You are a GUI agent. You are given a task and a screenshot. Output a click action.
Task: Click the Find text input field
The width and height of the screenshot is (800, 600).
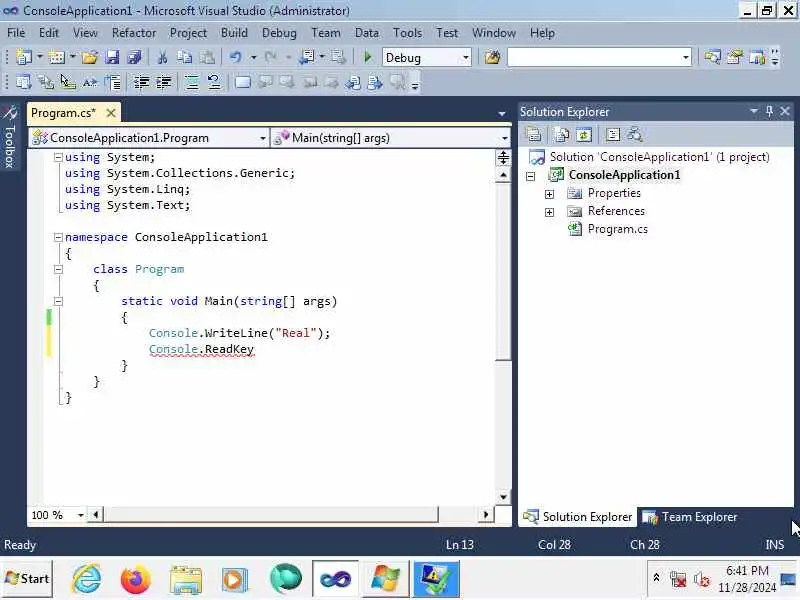click(594, 57)
